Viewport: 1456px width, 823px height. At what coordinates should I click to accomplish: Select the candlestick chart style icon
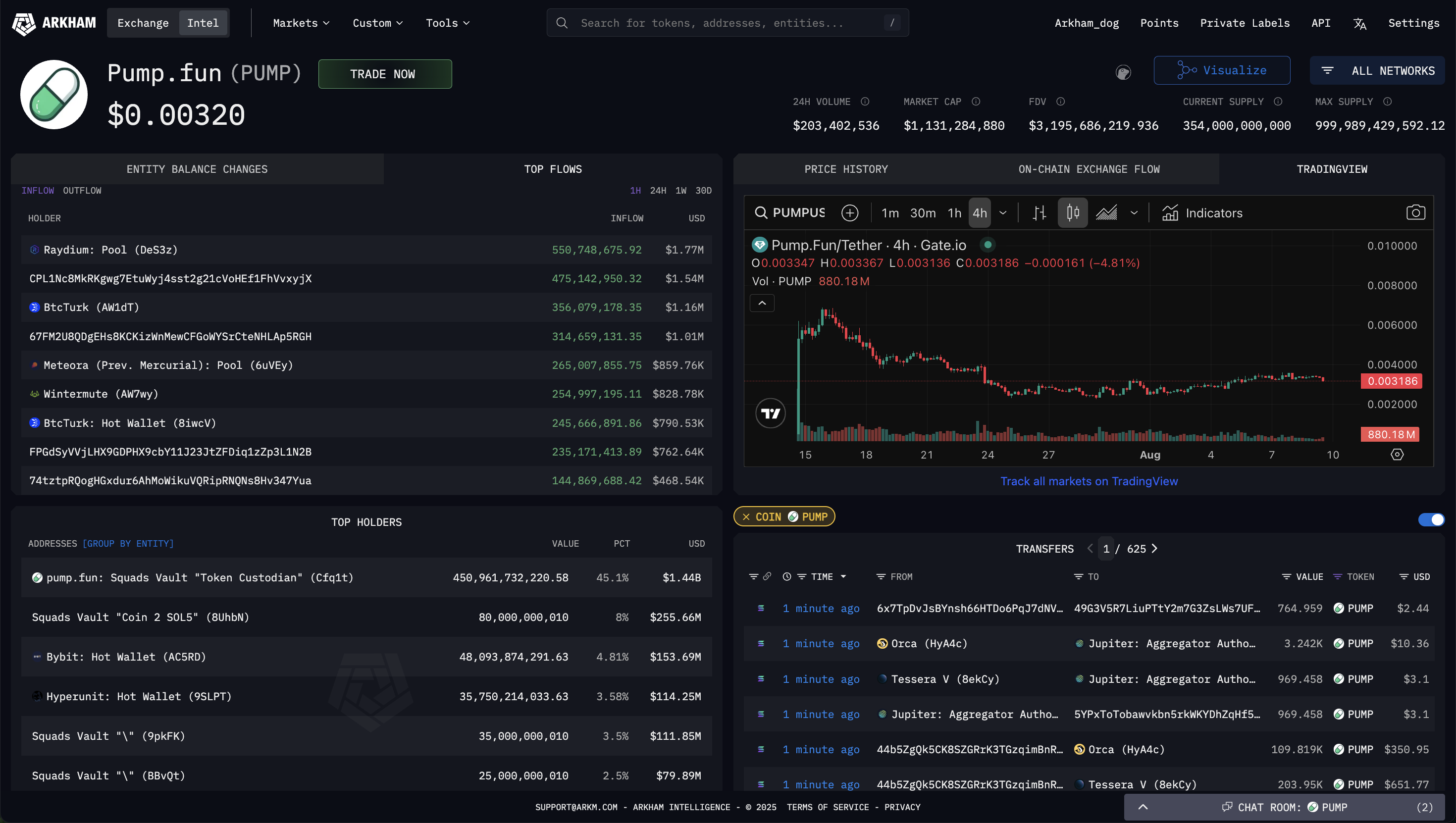pos(1073,213)
